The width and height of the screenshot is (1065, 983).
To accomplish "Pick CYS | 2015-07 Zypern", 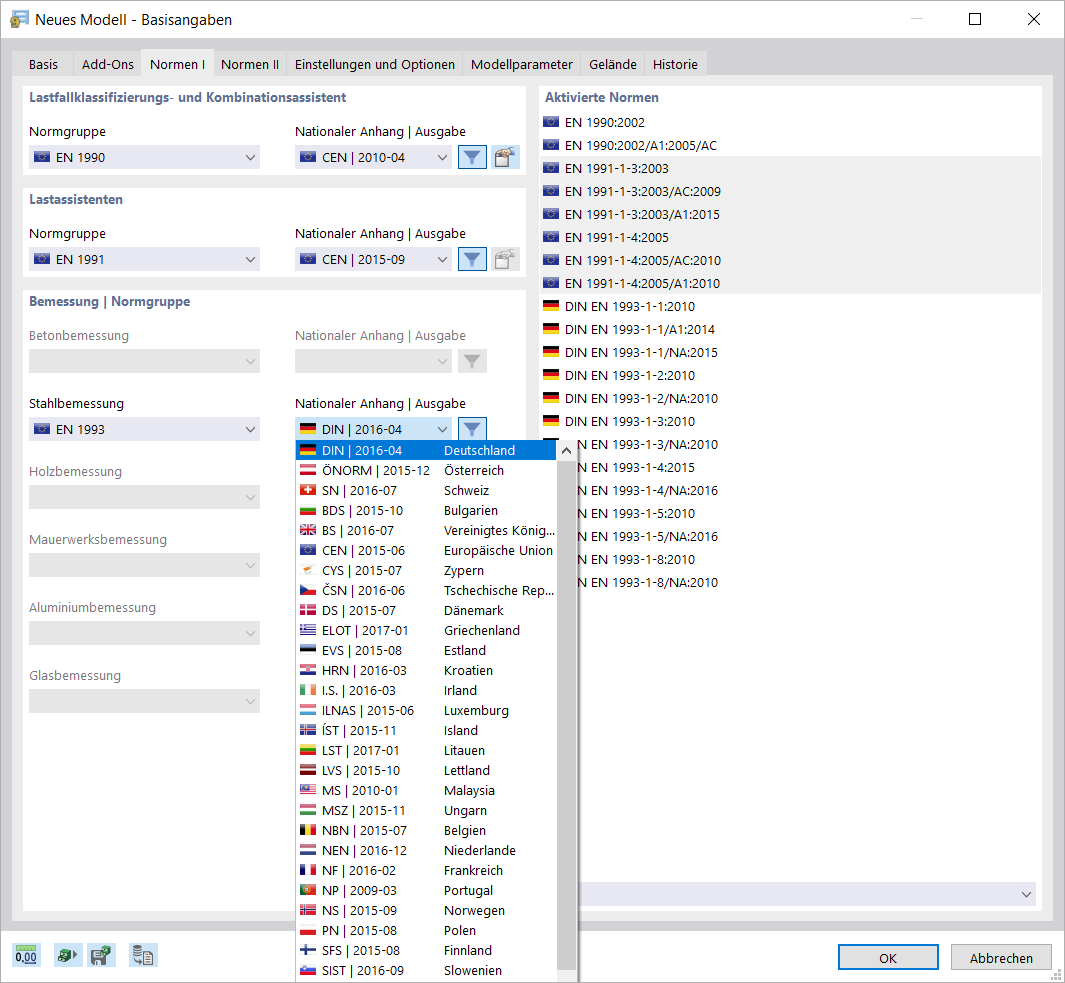I will (x=426, y=571).
